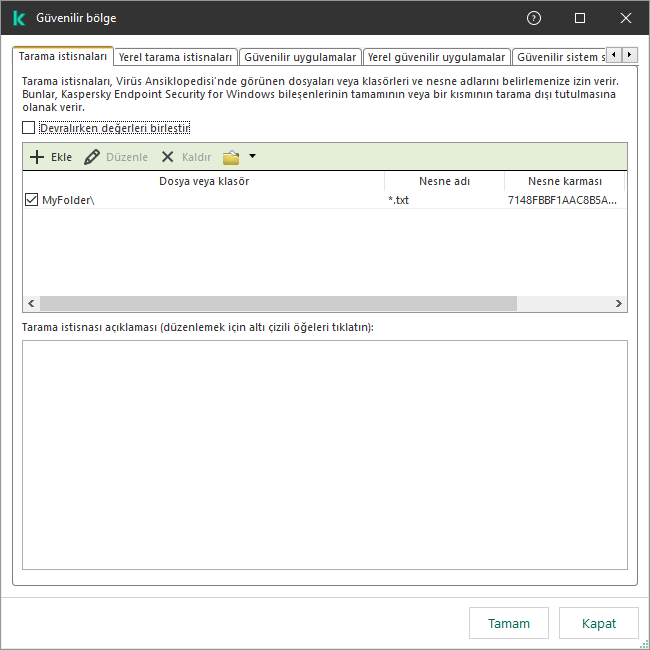Click the import/export folder icon
The height and width of the screenshot is (650, 650).
(x=231, y=157)
